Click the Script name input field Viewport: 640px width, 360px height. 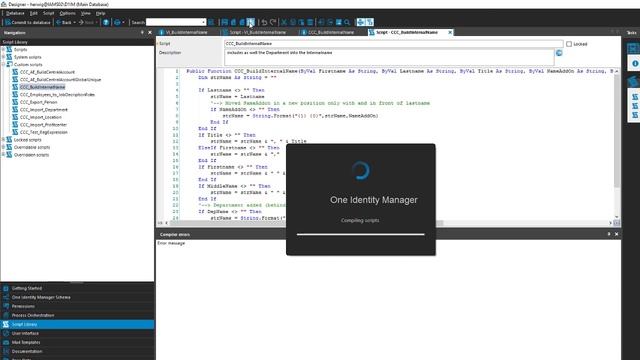tap(393, 44)
